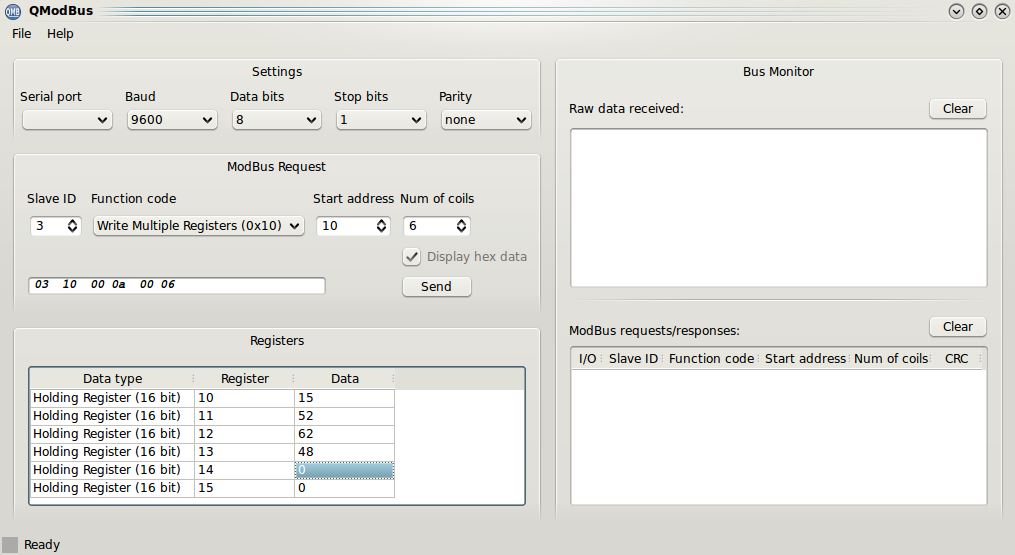
Task: Click register cell 10 in Registers table
Action: (244, 398)
